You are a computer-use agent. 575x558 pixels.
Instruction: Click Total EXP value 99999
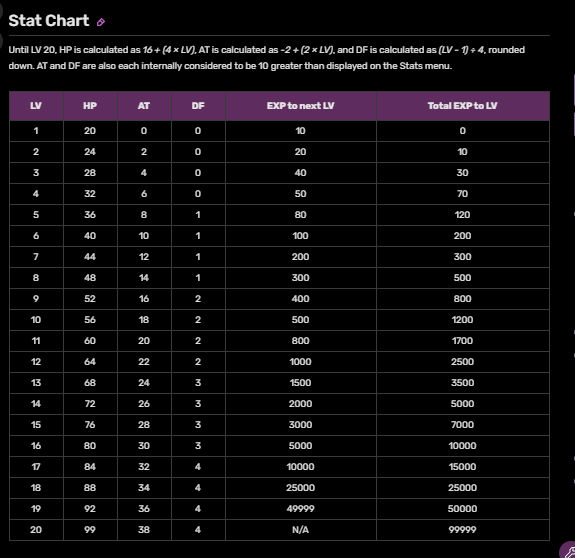tap(462, 529)
